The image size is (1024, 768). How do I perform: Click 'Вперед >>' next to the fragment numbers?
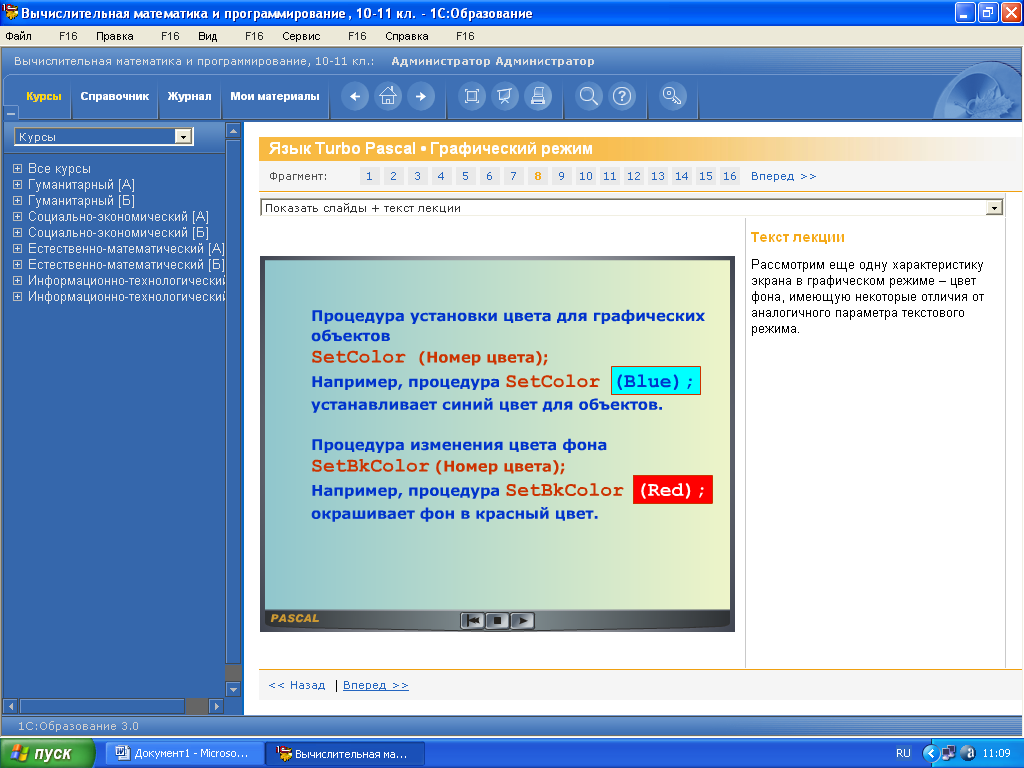coord(784,176)
